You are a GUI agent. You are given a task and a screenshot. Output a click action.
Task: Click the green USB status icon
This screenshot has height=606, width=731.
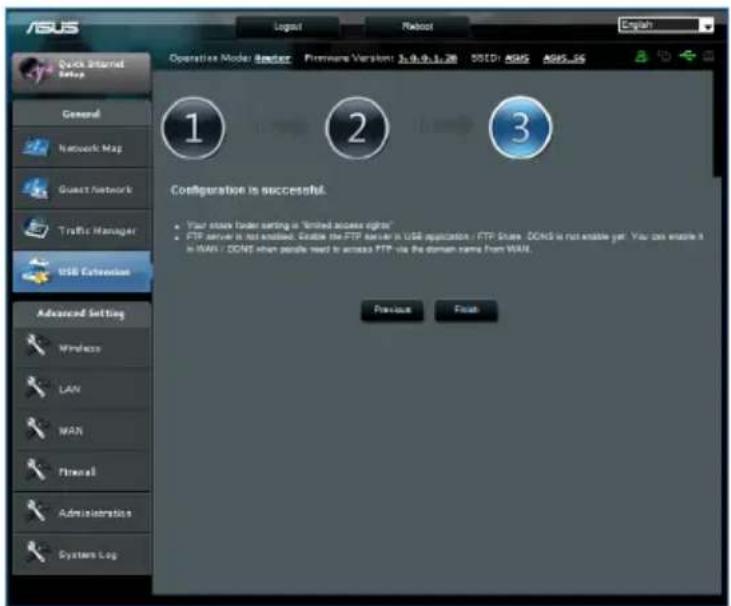tap(688, 56)
